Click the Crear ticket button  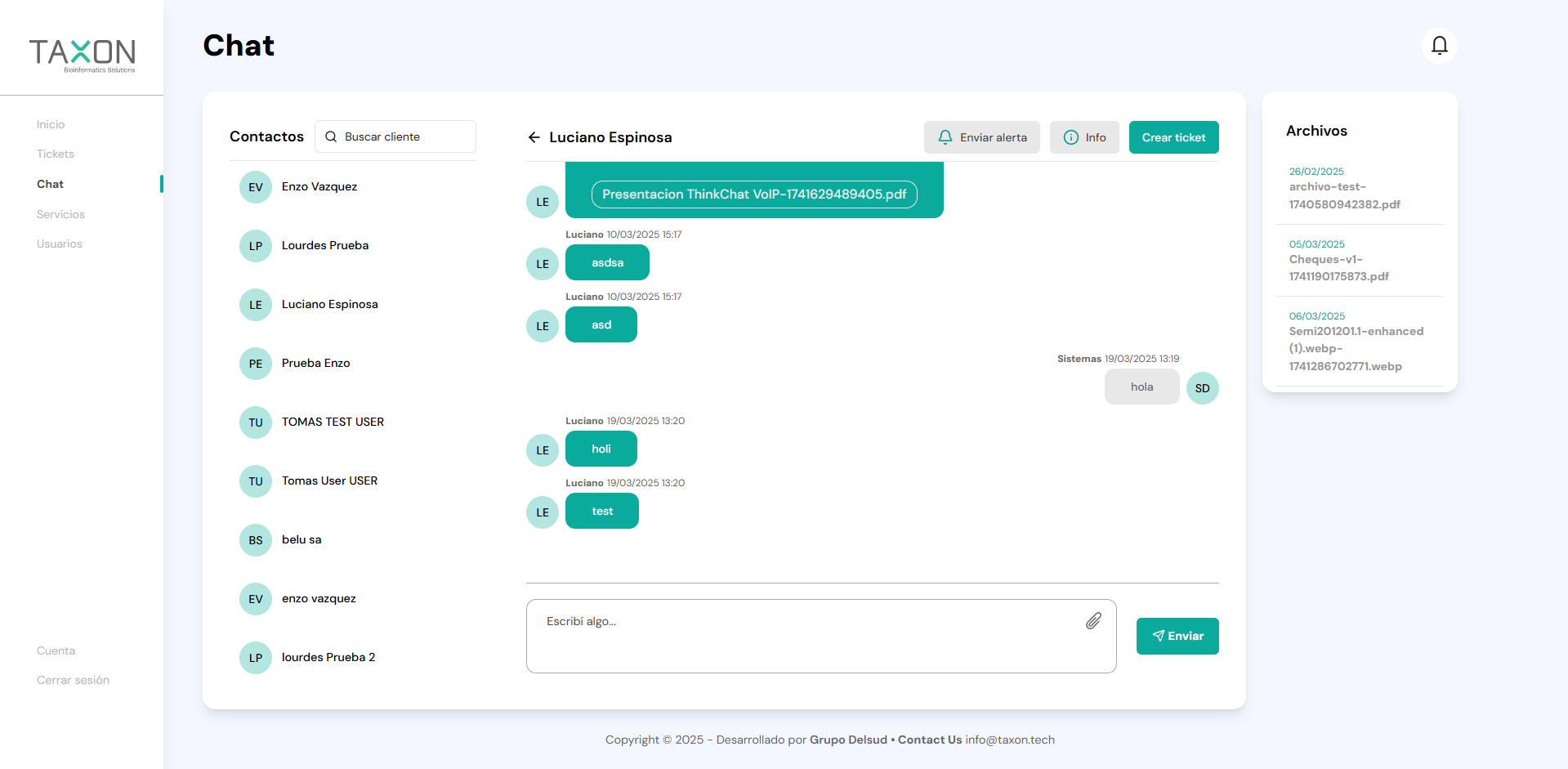pos(1173,137)
